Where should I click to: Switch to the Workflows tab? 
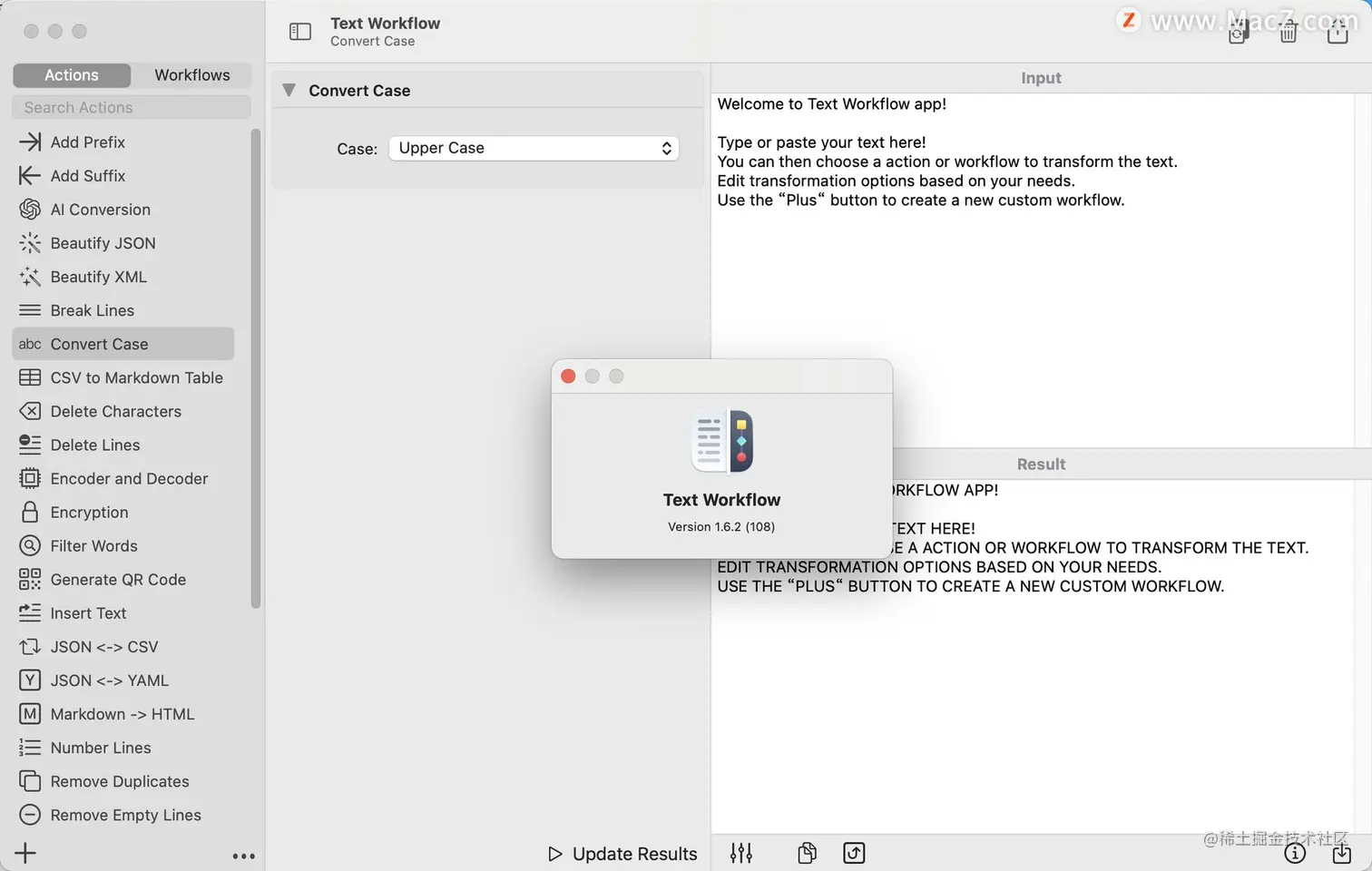pos(192,75)
